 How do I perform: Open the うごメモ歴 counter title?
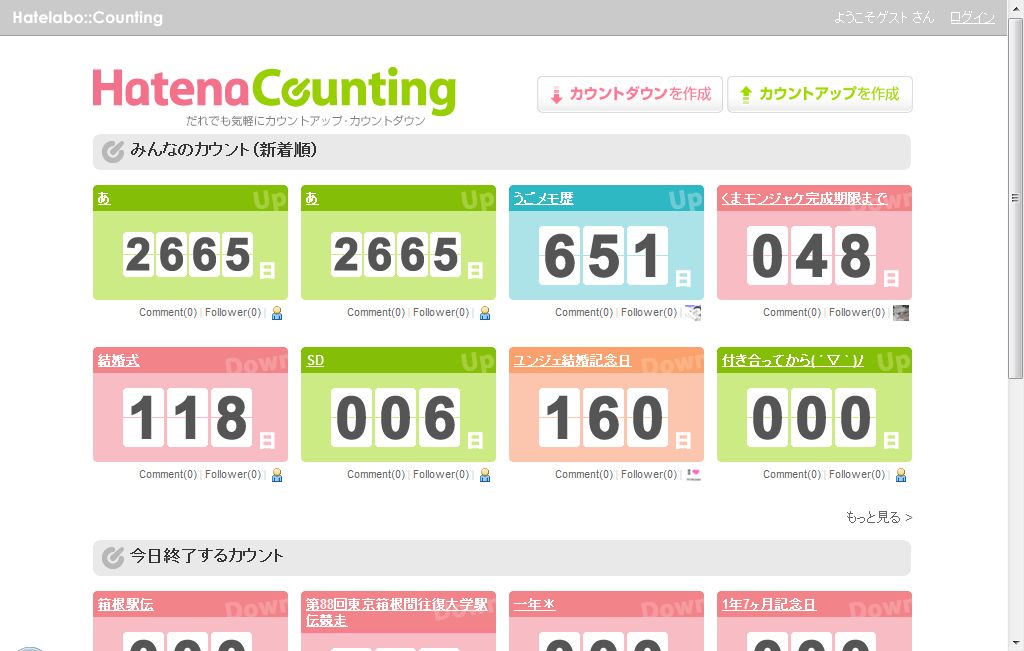point(543,198)
